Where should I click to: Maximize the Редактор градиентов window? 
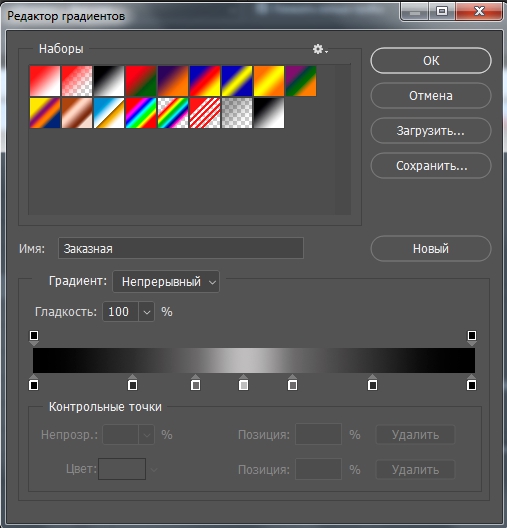pyautogui.click(x=442, y=12)
